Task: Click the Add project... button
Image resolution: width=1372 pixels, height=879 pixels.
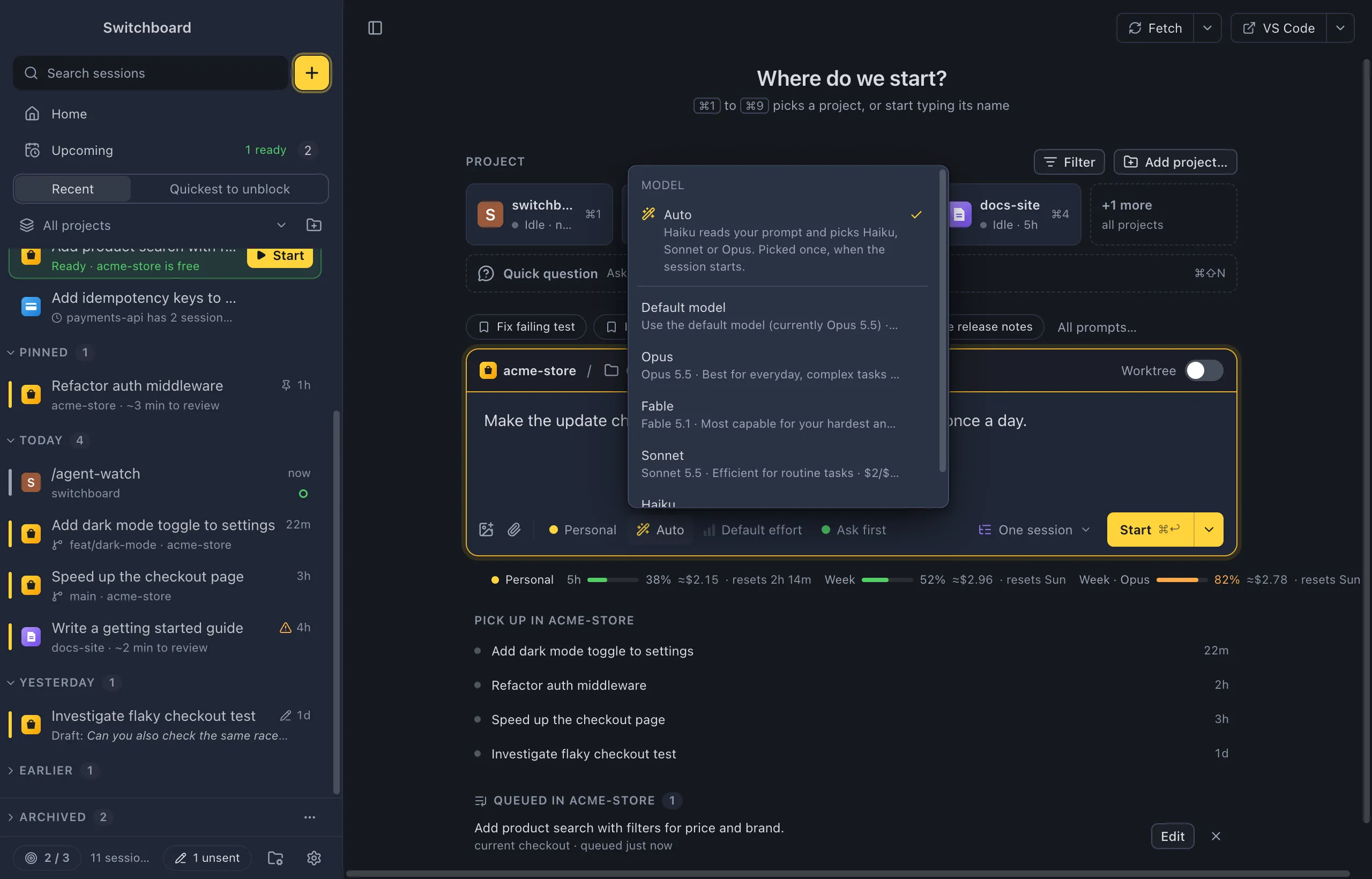Action: point(1175,162)
